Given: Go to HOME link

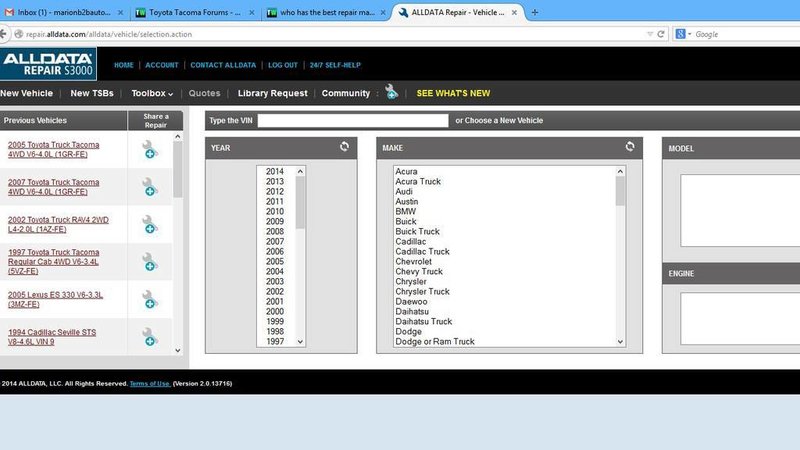Looking at the screenshot, I should tap(123, 65).
